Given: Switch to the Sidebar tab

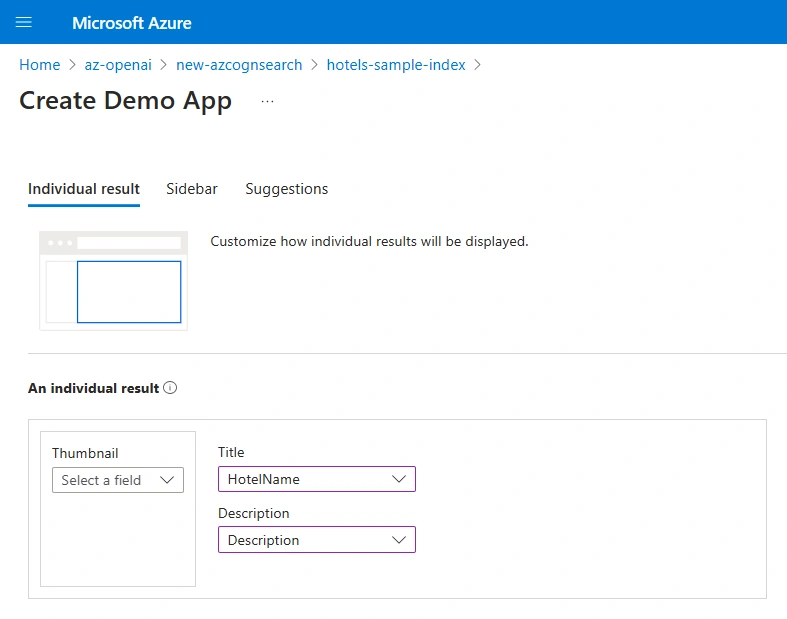Looking at the screenshot, I should pyautogui.click(x=192, y=189).
